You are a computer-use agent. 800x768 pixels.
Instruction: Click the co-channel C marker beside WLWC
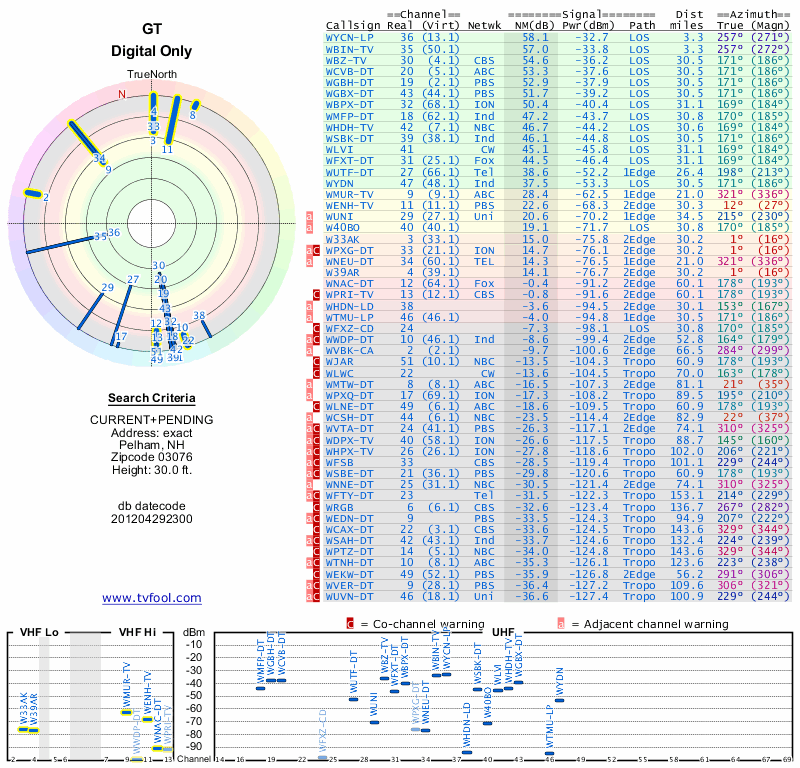(316, 374)
